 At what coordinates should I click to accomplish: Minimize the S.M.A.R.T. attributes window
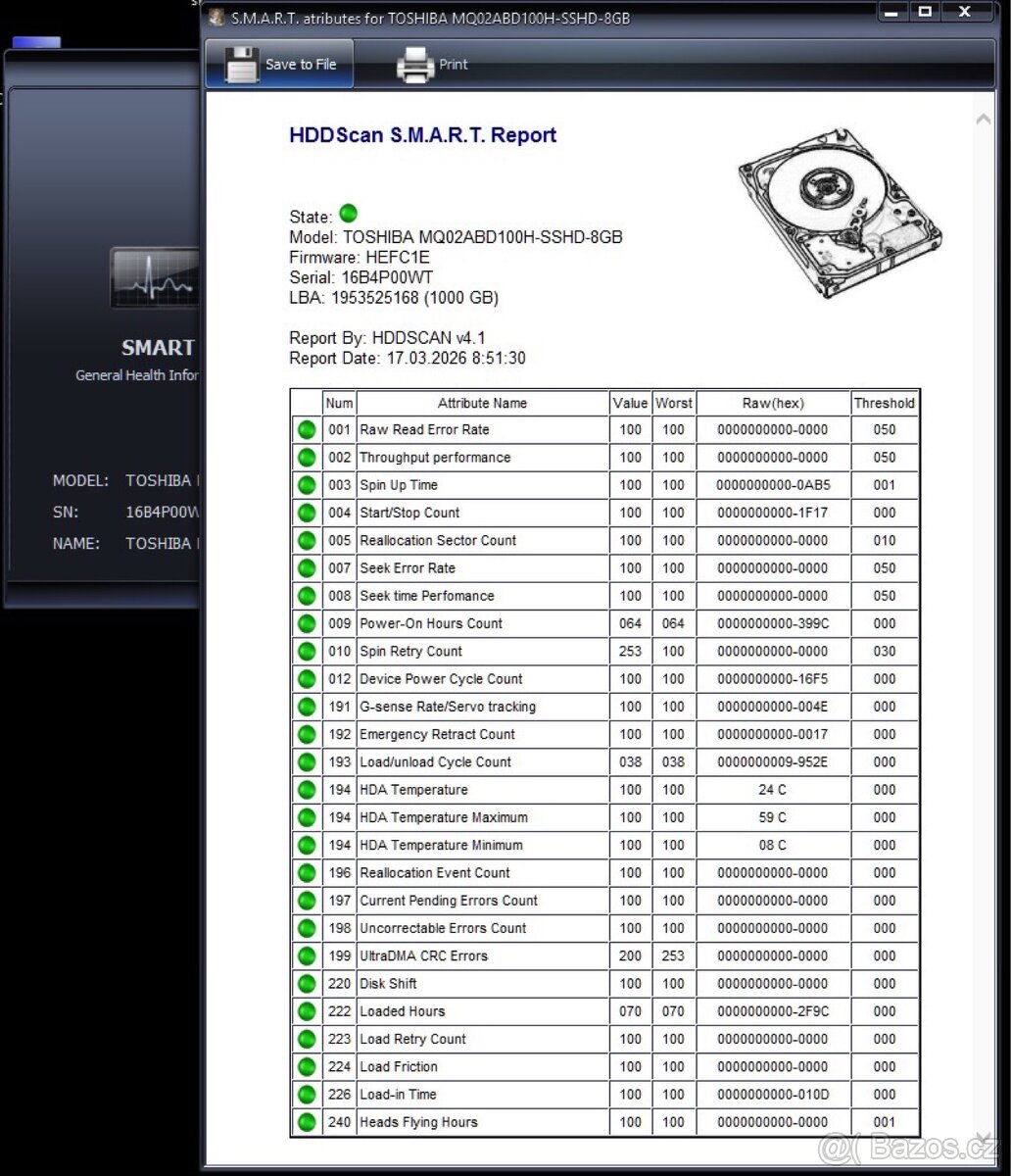tap(892, 13)
